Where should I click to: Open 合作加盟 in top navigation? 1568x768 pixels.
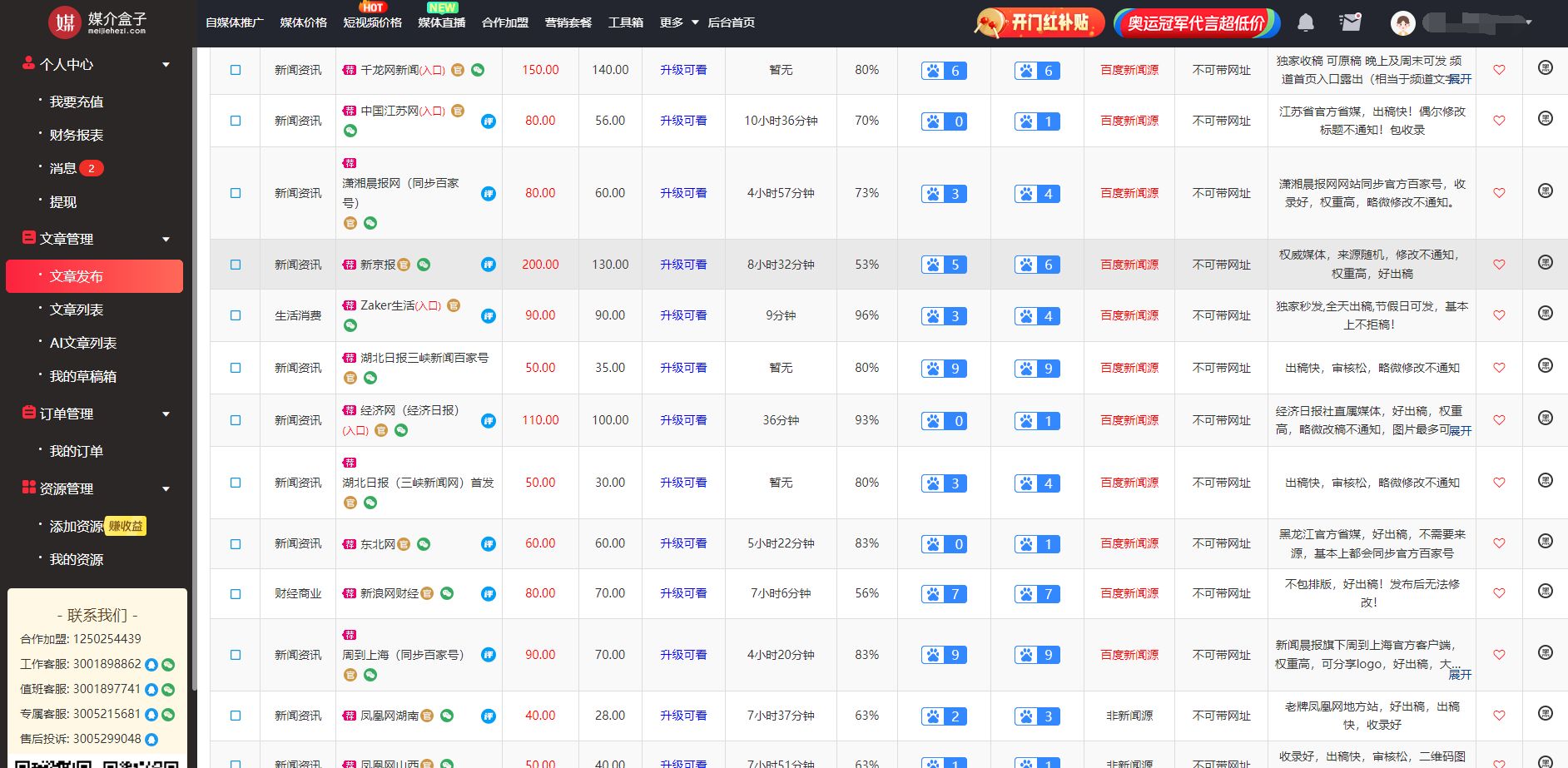[505, 22]
